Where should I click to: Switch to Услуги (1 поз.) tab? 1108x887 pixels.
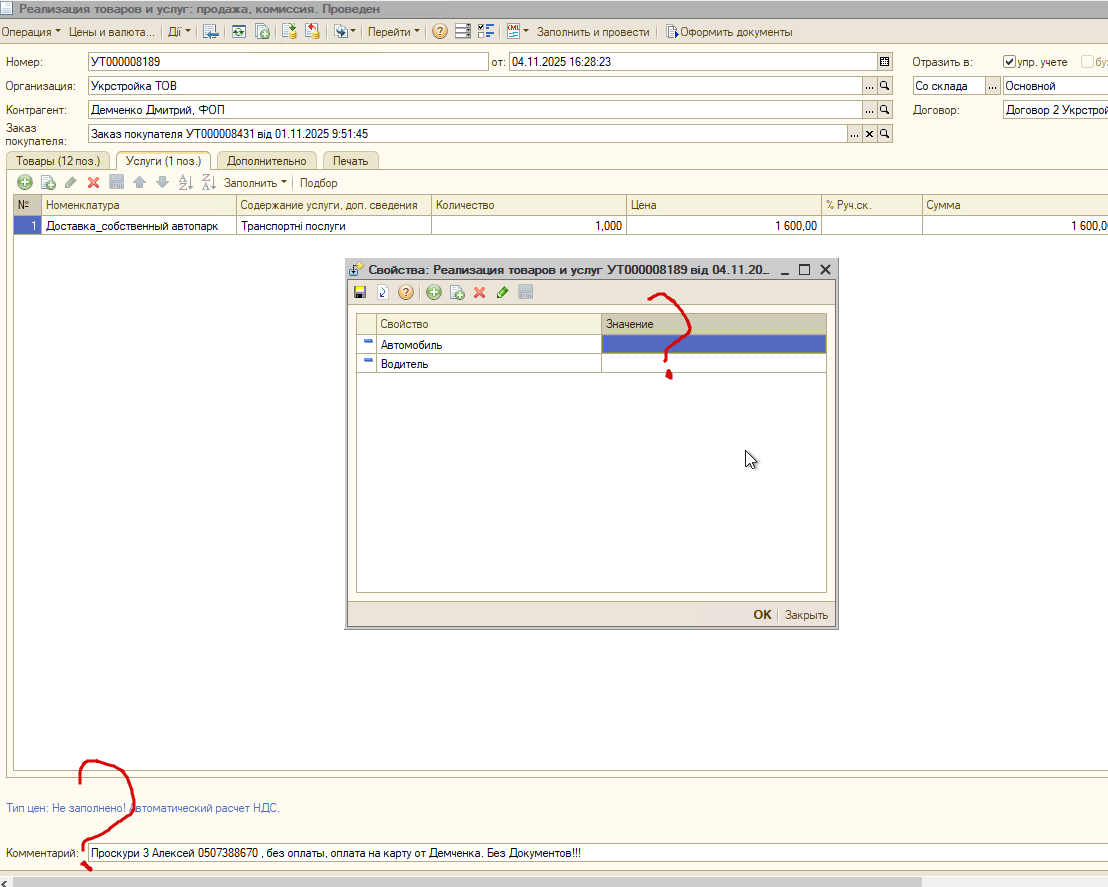[163, 161]
